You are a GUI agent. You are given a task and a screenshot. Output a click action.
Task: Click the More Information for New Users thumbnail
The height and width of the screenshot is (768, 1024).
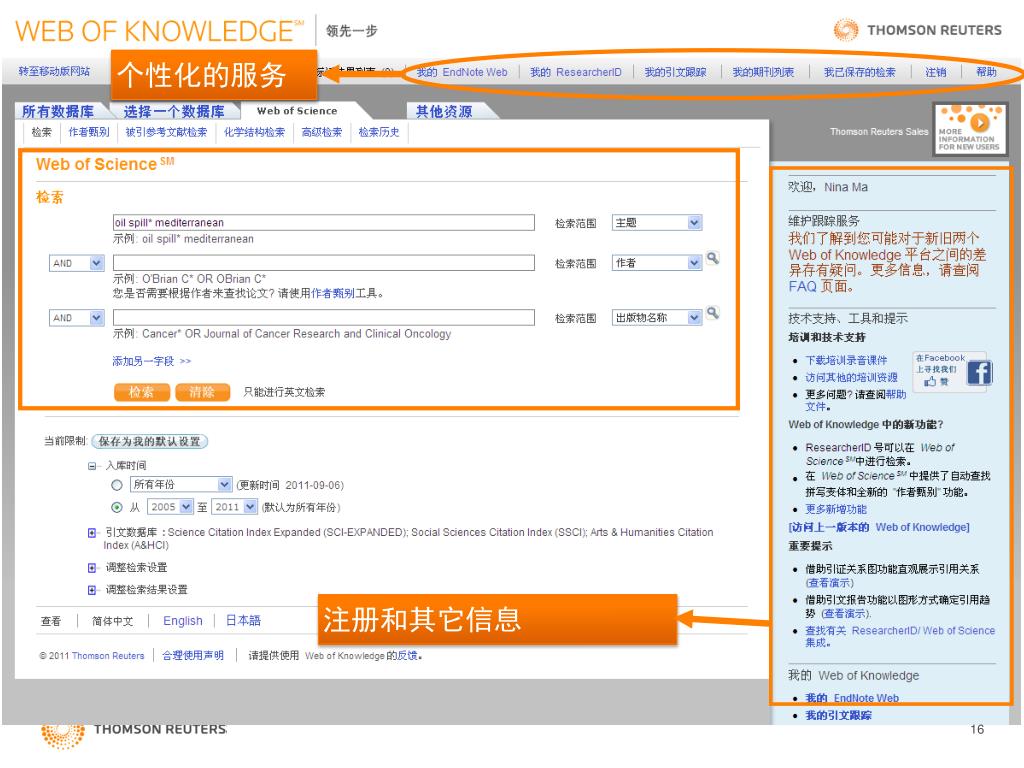tap(970, 129)
